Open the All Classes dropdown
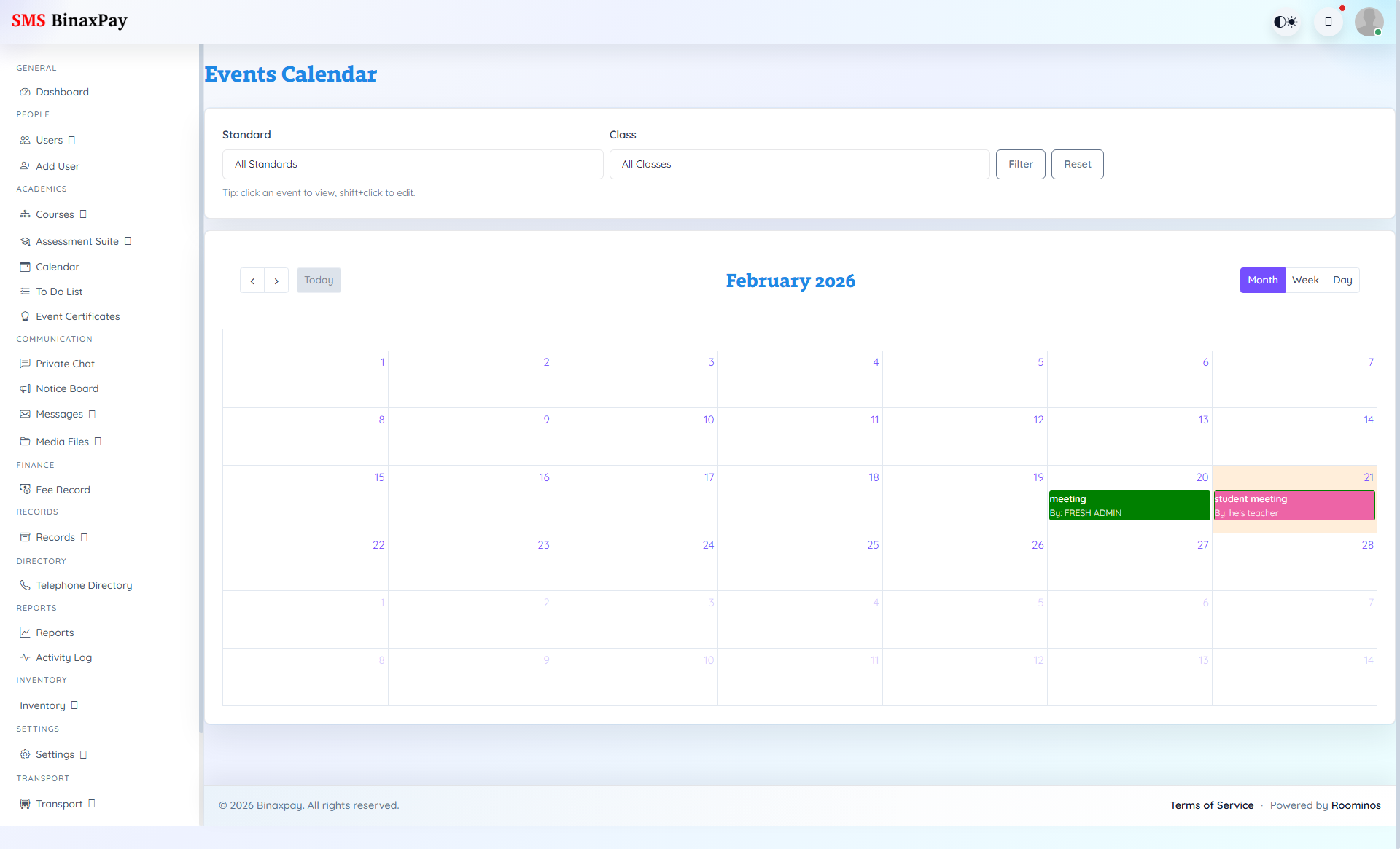The image size is (1400, 849). [799, 164]
